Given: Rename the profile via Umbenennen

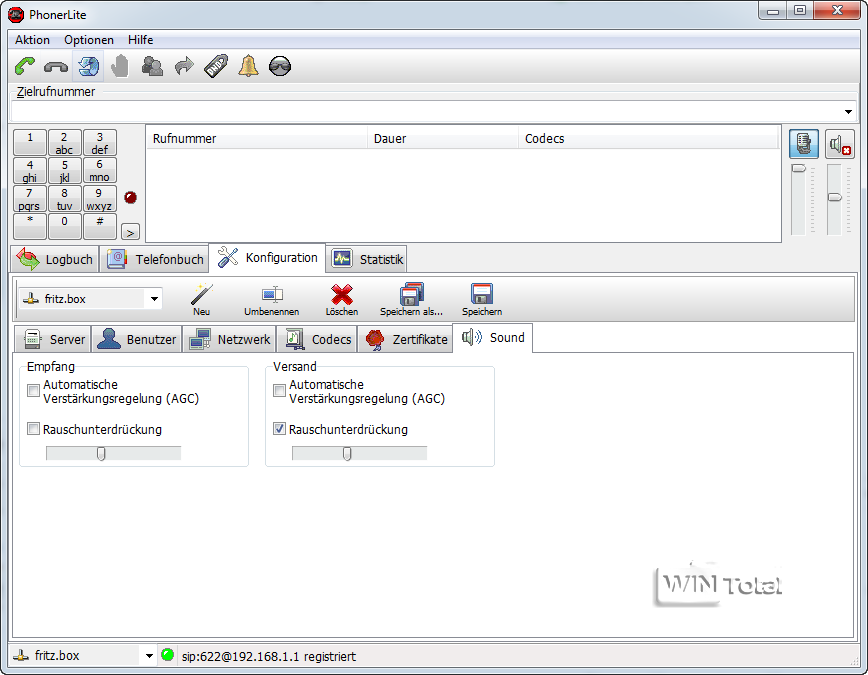Looking at the screenshot, I should 272,300.
